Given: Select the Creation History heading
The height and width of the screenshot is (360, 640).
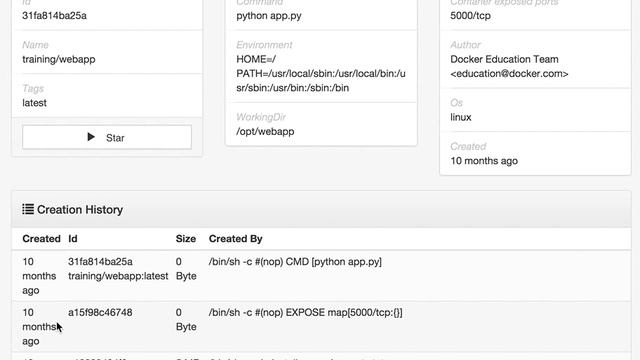Looking at the screenshot, I should point(80,210).
